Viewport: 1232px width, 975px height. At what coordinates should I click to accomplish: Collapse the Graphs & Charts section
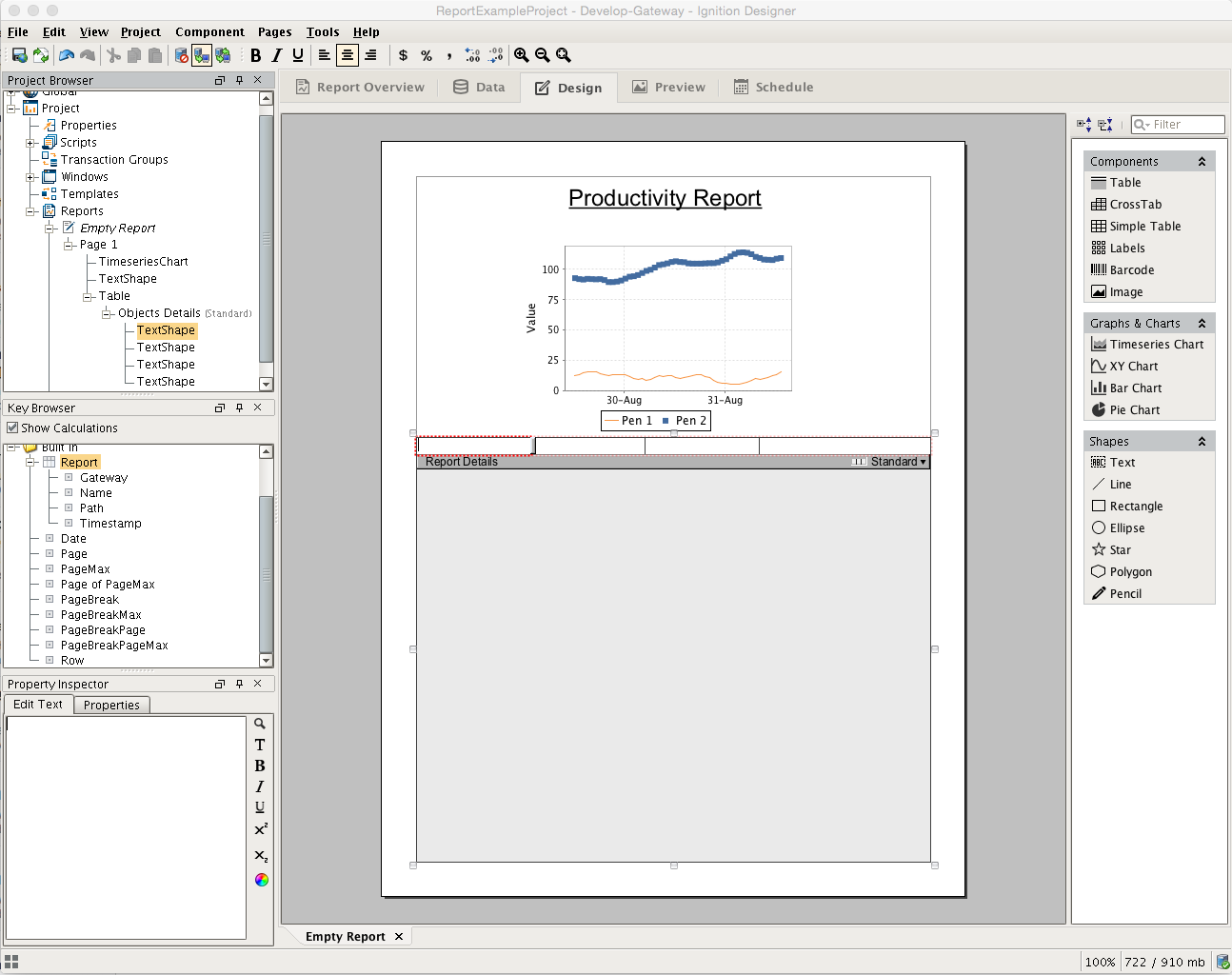[1202, 324]
